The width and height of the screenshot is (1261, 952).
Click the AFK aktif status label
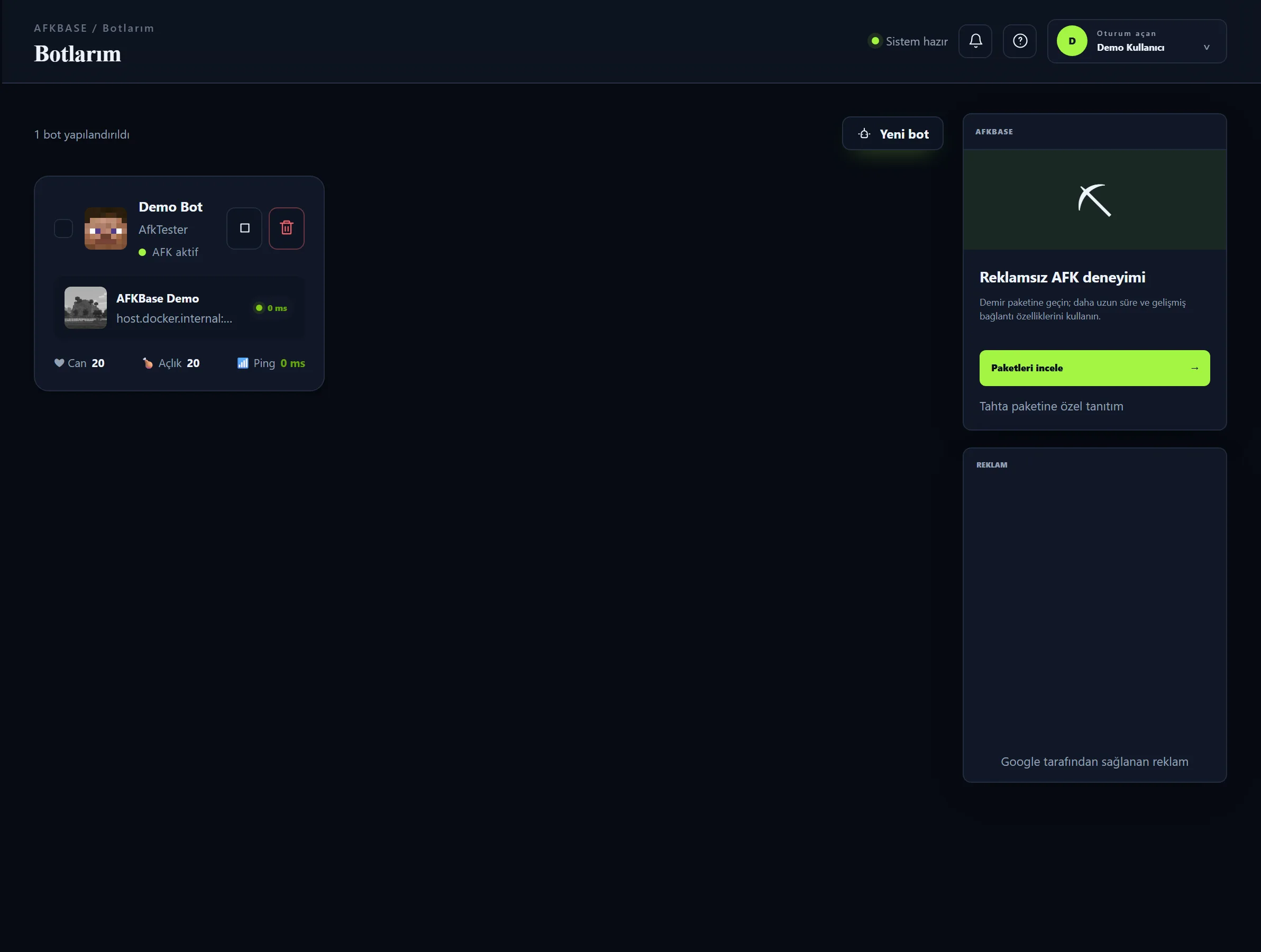175,252
